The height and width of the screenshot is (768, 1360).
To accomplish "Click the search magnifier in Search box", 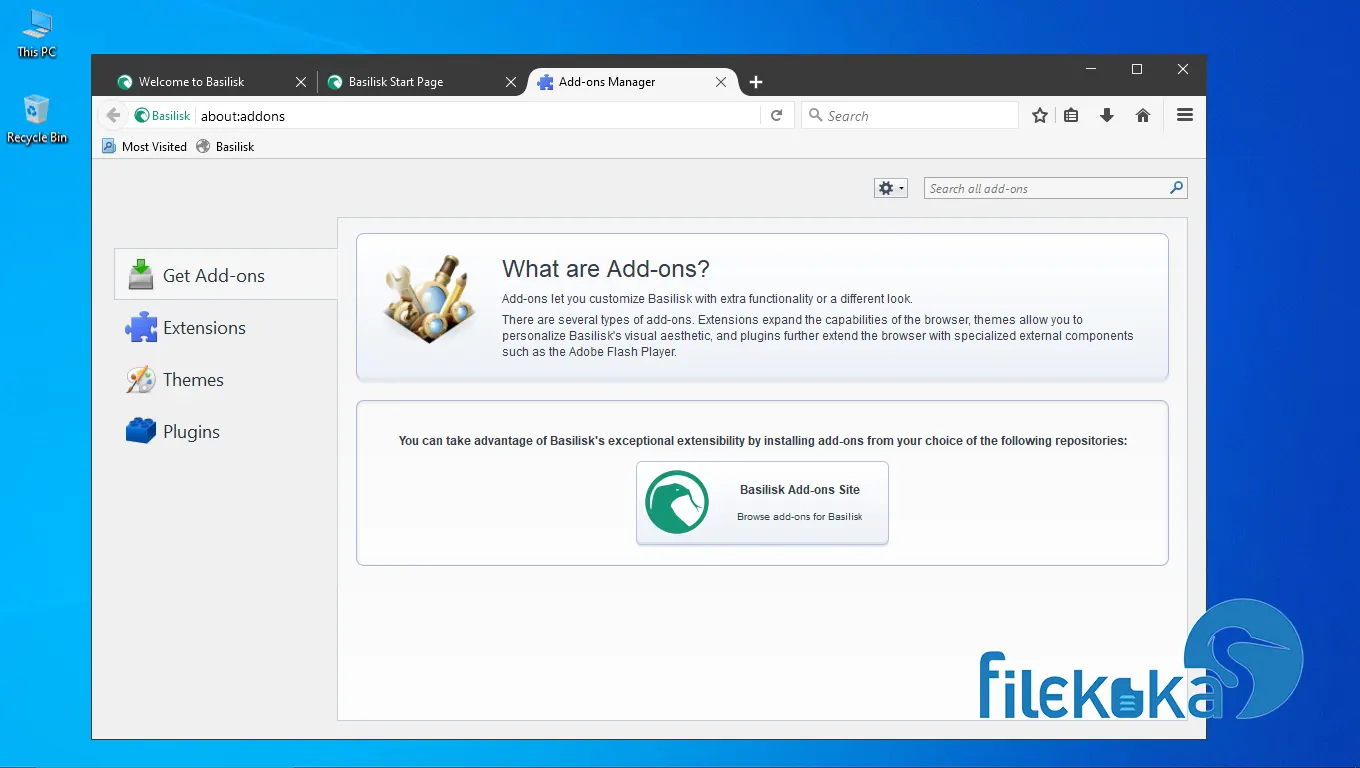I will (815, 116).
